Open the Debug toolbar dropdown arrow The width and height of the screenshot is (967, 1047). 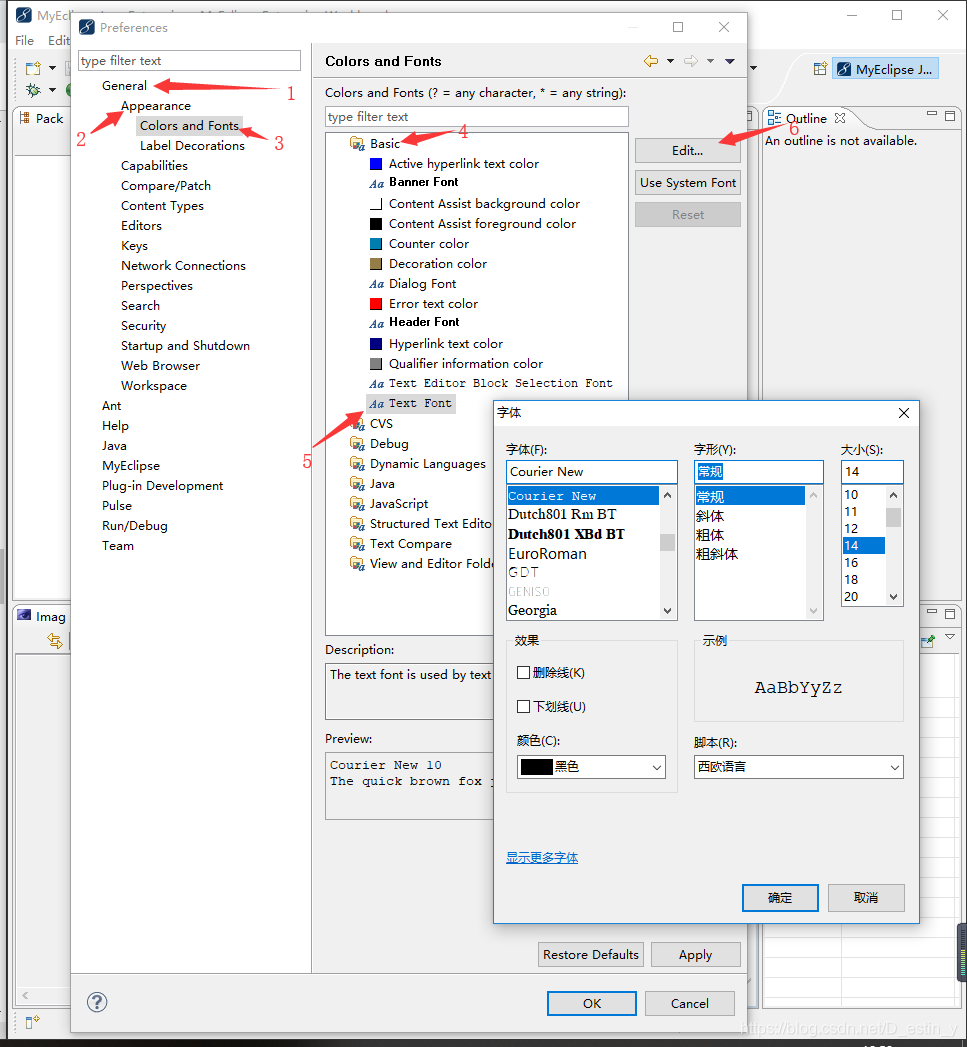coord(52,90)
